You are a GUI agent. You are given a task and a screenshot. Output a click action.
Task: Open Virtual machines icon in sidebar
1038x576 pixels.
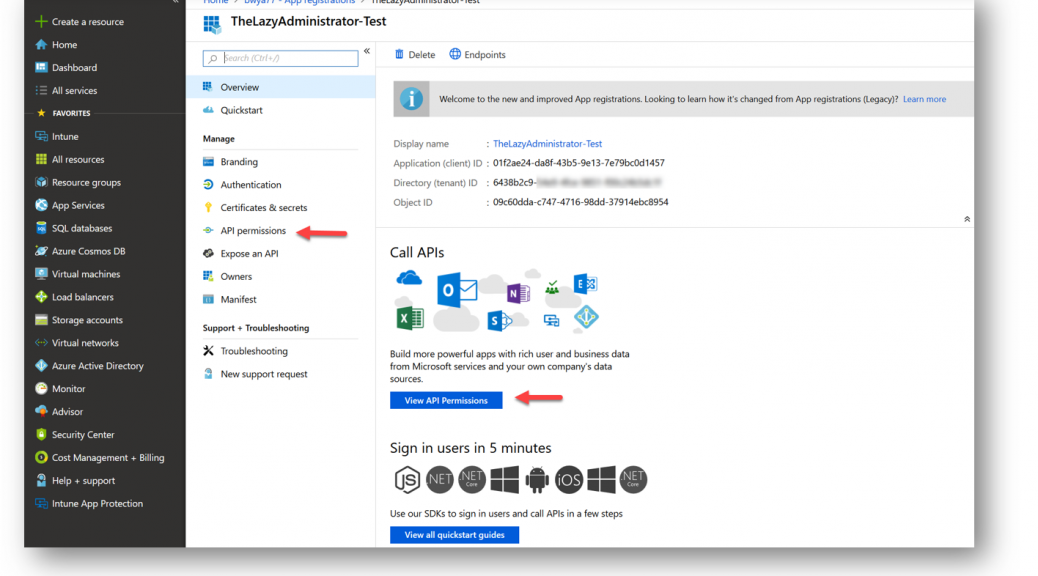tap(41, 274)
